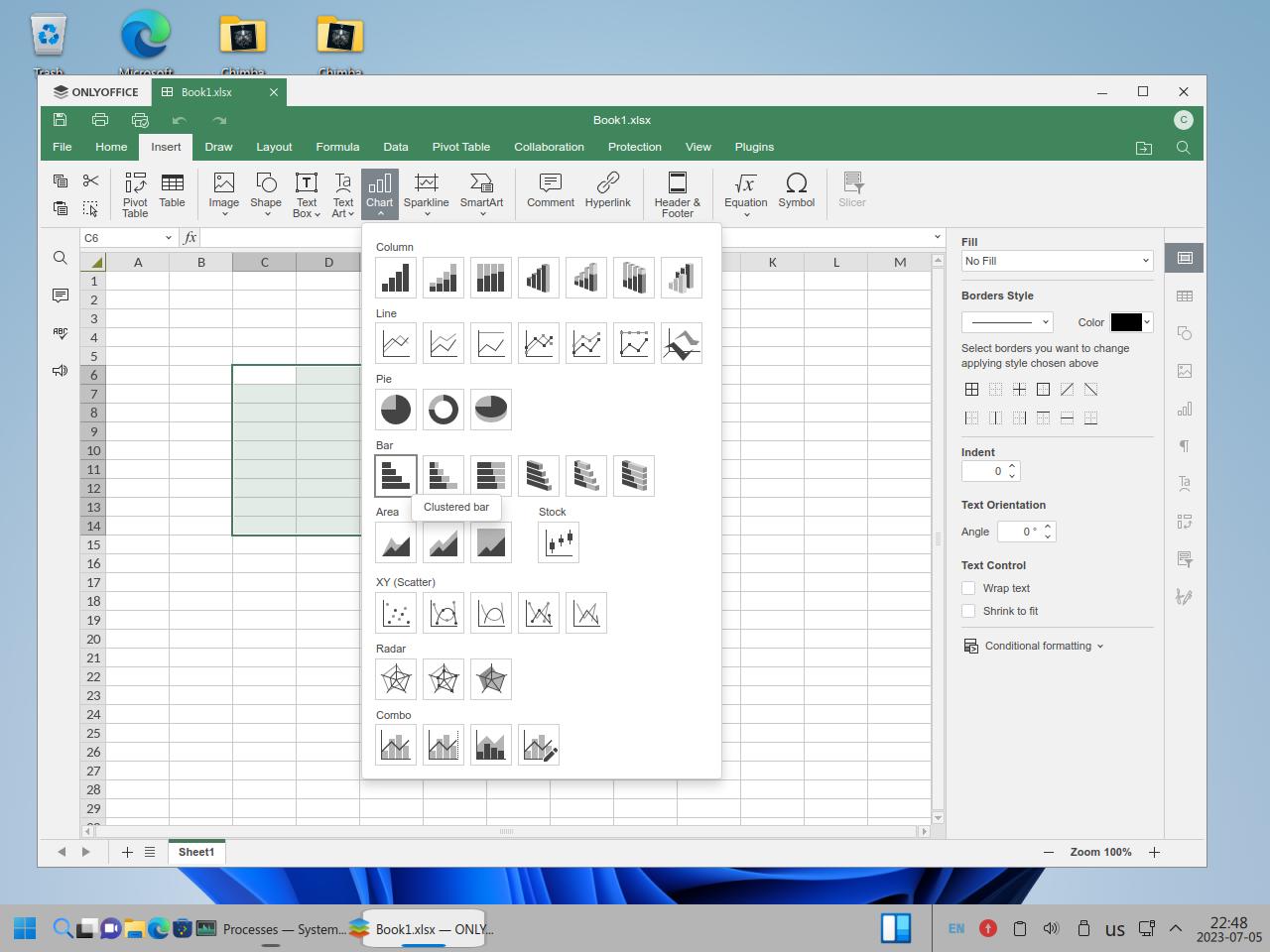Click the Pivot Table toolbar icon
Image resolution: width=1270 pixels, height=952 pixels.
pyautogui.click(x=135, y=193)
